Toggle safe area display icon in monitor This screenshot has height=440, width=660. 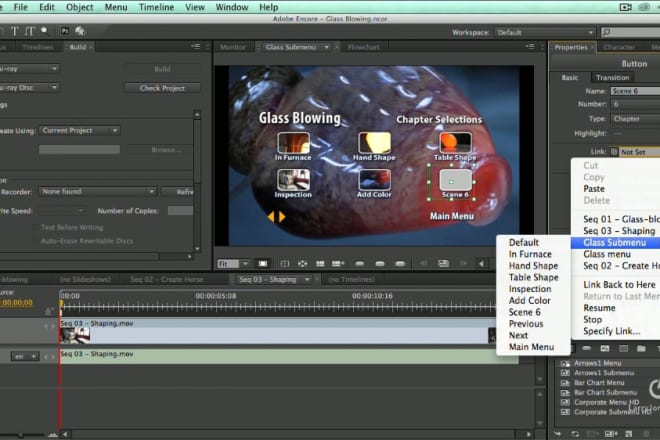click(285, 264)
